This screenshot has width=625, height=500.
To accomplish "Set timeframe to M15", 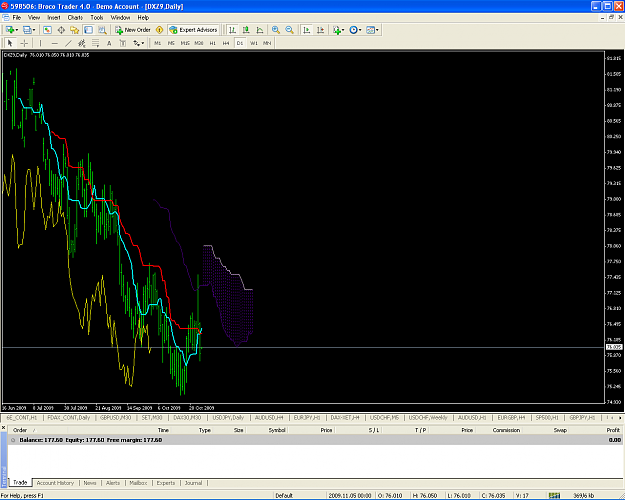I will (x=185, y=43).
